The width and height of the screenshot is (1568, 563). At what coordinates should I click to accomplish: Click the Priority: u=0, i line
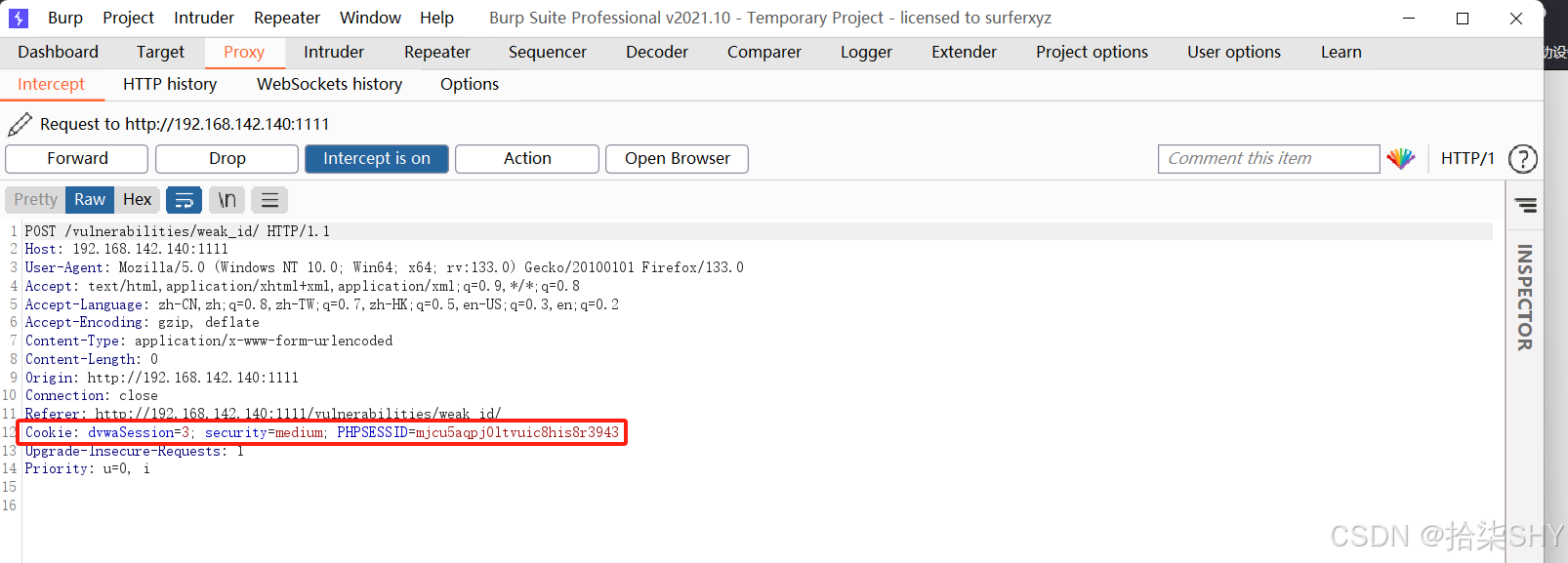pos(87,468)
